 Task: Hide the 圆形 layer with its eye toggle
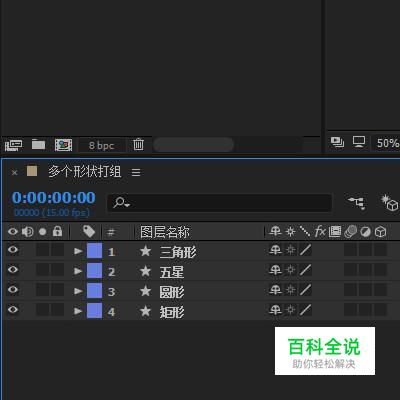(13, 290)
